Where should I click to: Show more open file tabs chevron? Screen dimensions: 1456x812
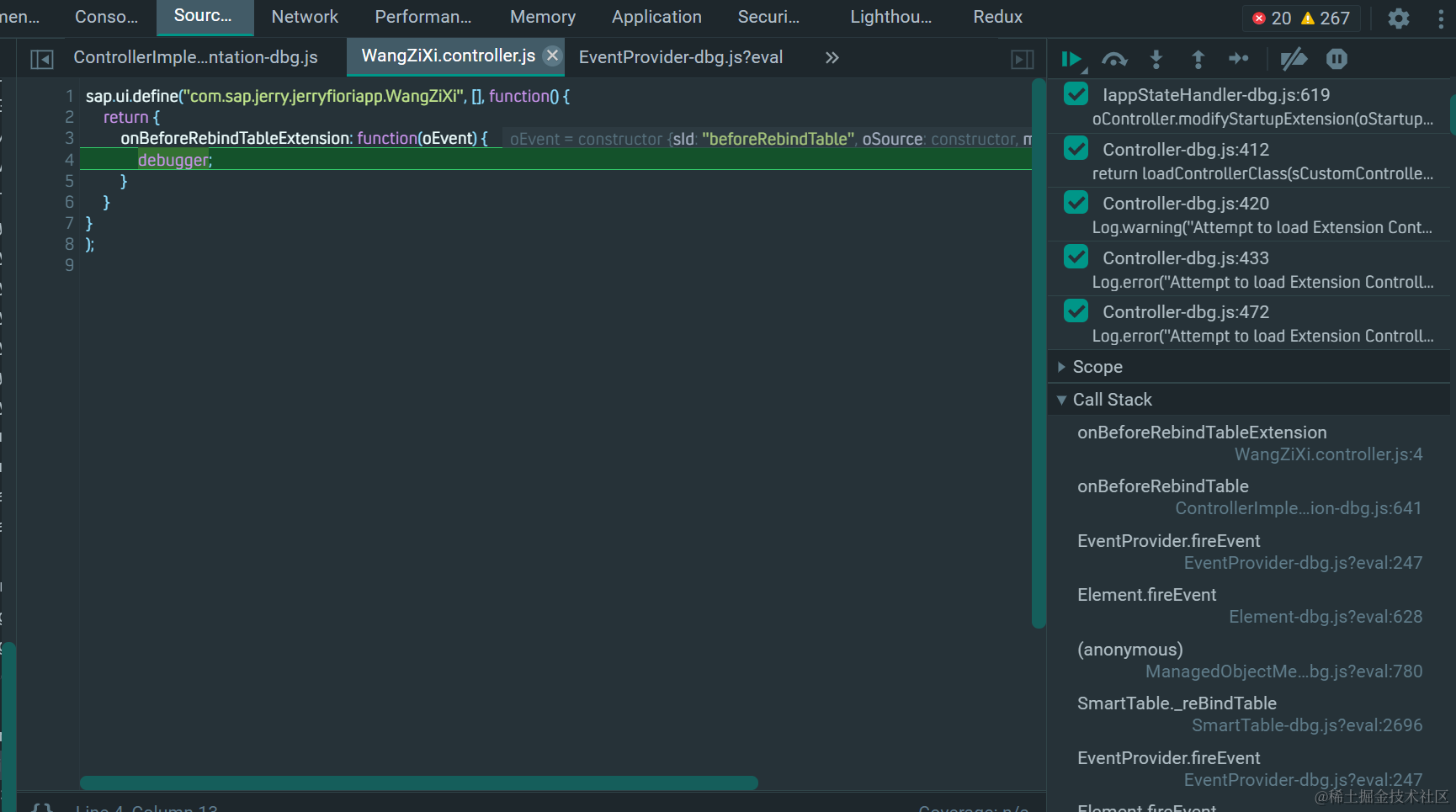[x=832, y=57]
